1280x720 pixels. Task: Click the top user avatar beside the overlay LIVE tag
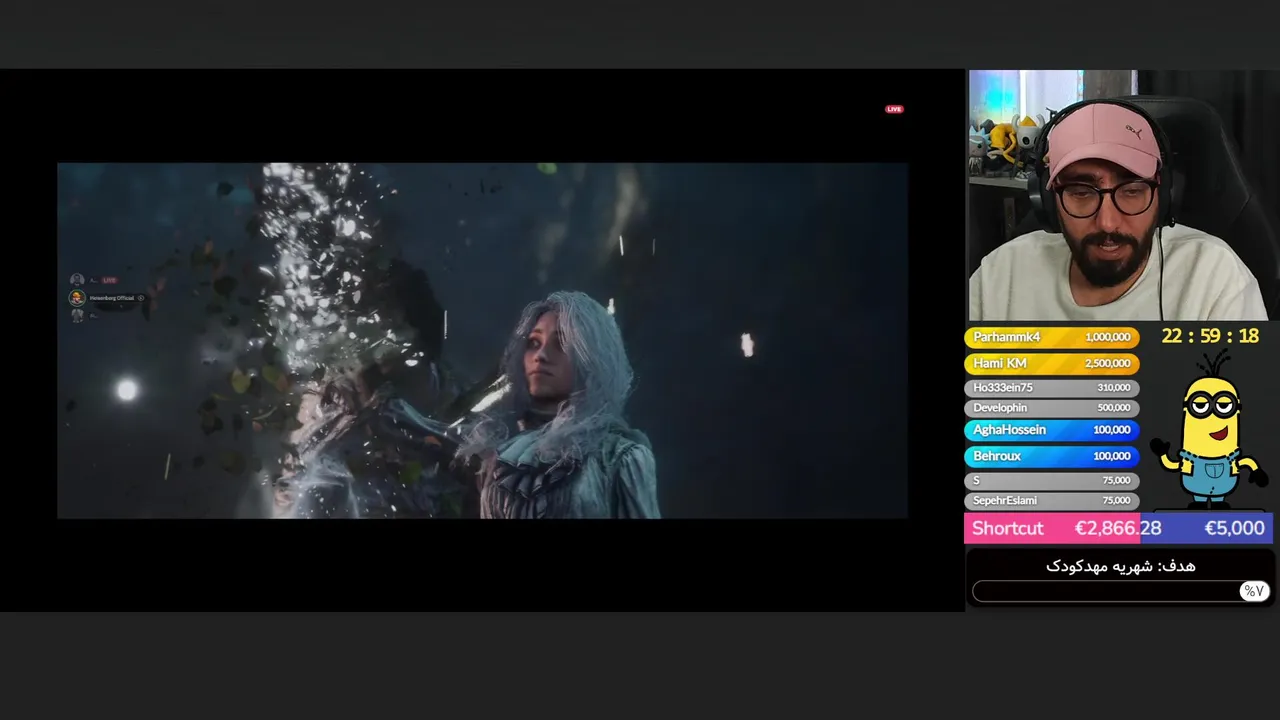point(77,281)
